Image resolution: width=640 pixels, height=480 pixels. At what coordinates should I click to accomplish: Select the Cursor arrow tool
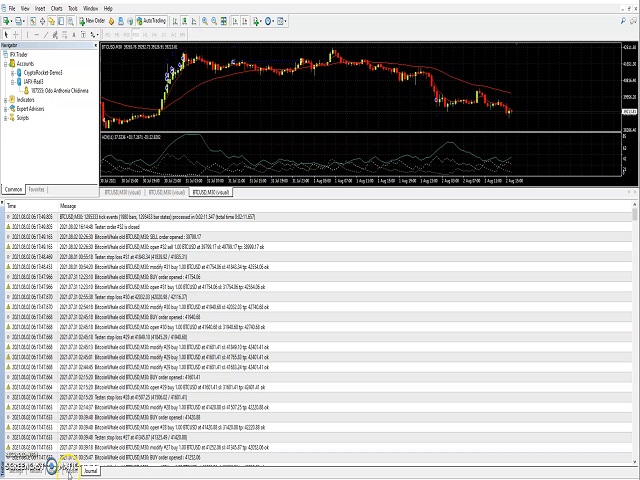tap(6, 35)
